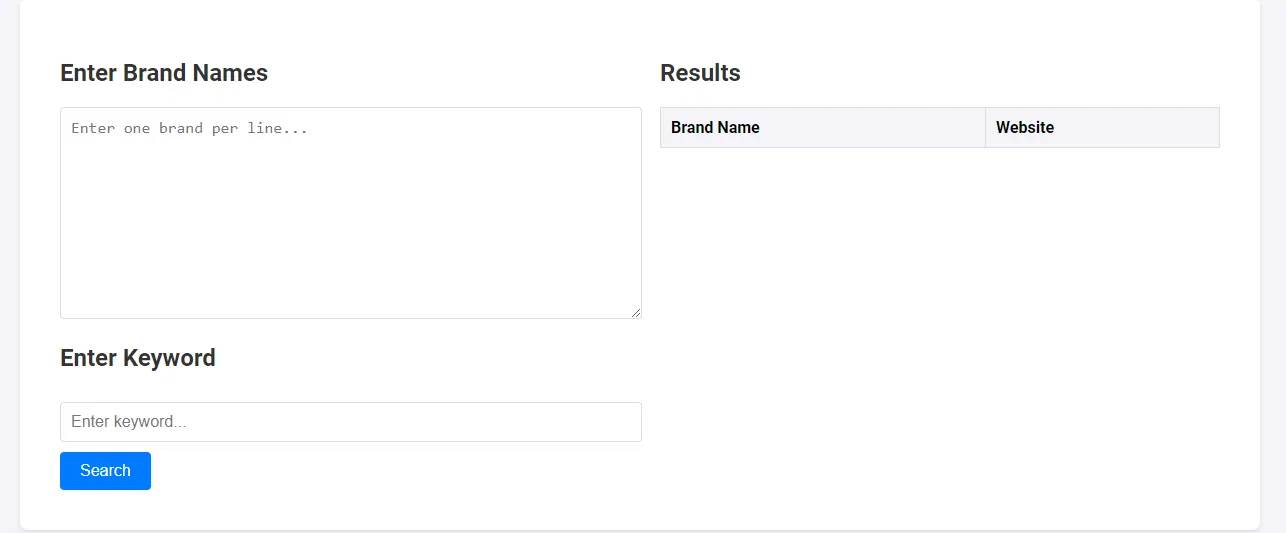Click the empty area below the results table

(939, 330)
